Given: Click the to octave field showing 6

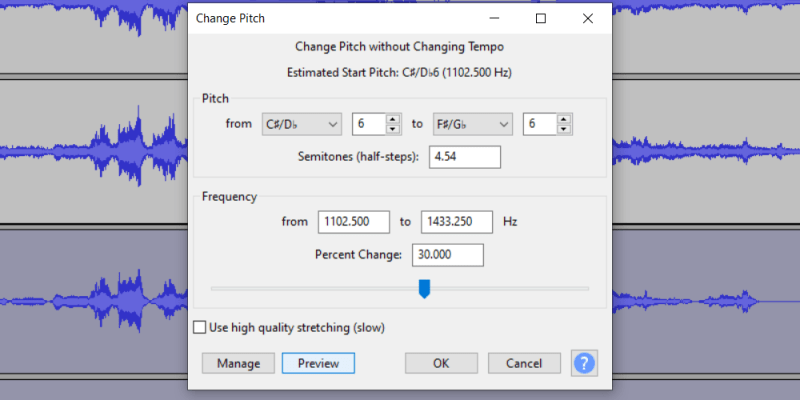Looking at the screenshot, I should (540, 124).
